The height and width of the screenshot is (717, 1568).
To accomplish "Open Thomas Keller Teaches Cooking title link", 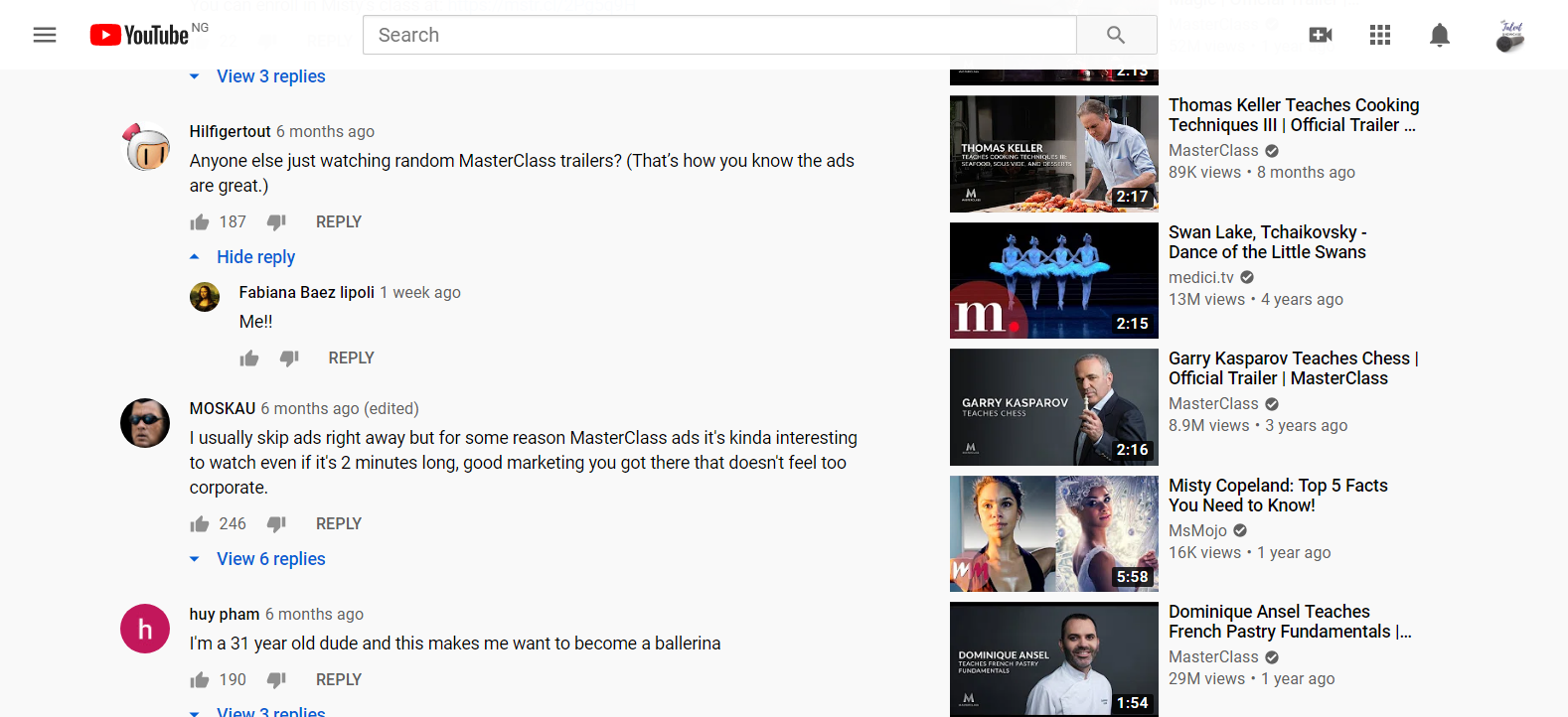I will (x=1294, y=115).
